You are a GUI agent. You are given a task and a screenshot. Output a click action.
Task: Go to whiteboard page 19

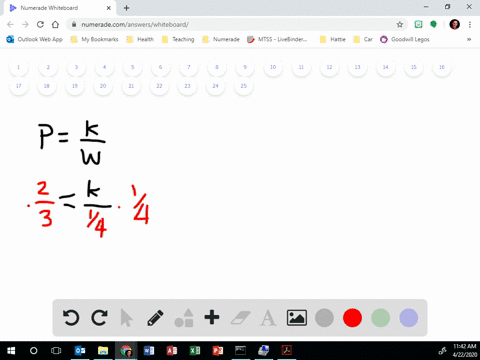[x=75, y=86]
